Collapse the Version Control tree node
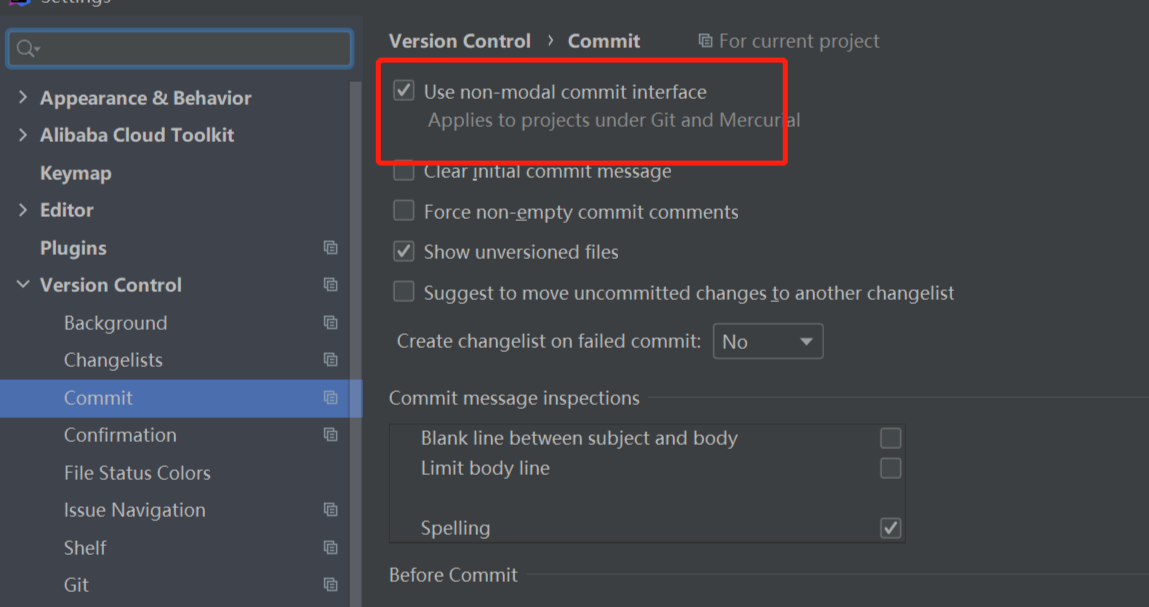Image resolution: width=1149 pixels, height=607 pixels. pos(23,284)
